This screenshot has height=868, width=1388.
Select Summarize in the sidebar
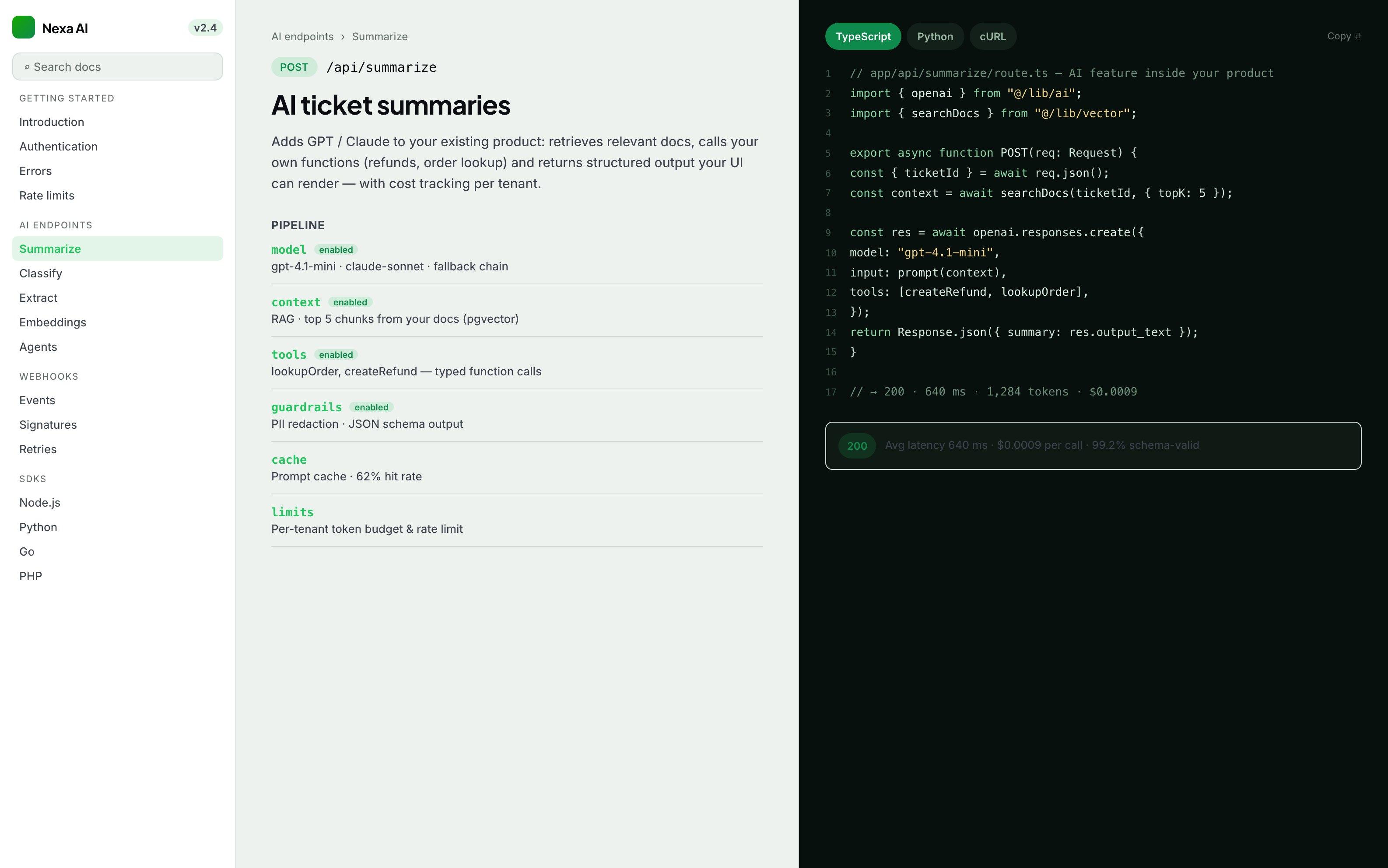click(x=118, y=248)
